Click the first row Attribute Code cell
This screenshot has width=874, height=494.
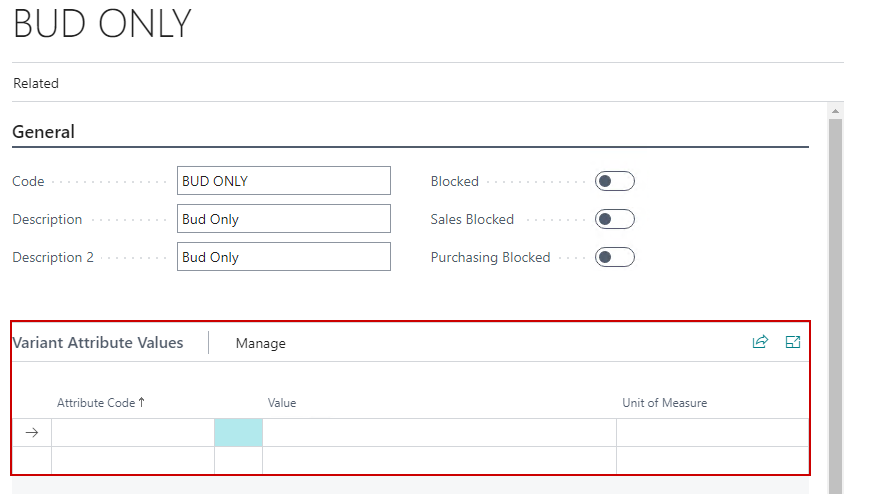(x=132, y=432)
